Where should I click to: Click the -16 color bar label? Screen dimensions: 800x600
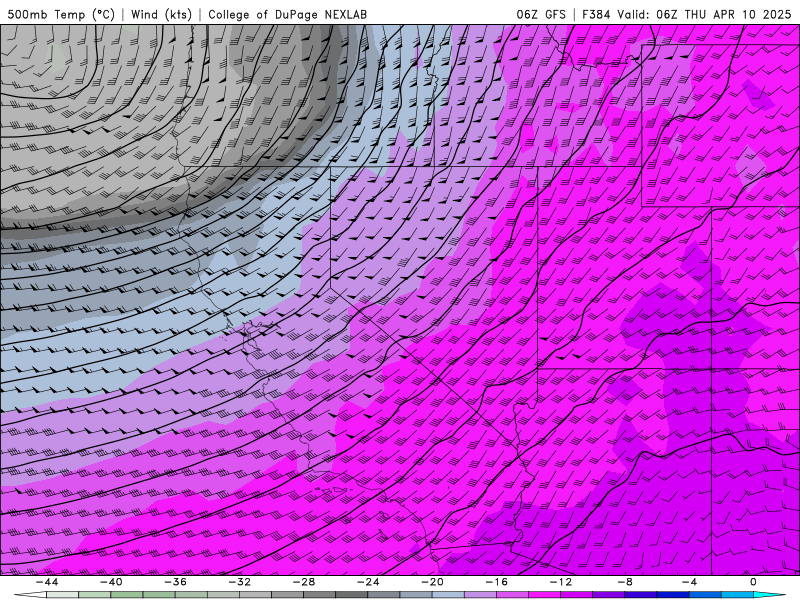(x=497, y=582)
